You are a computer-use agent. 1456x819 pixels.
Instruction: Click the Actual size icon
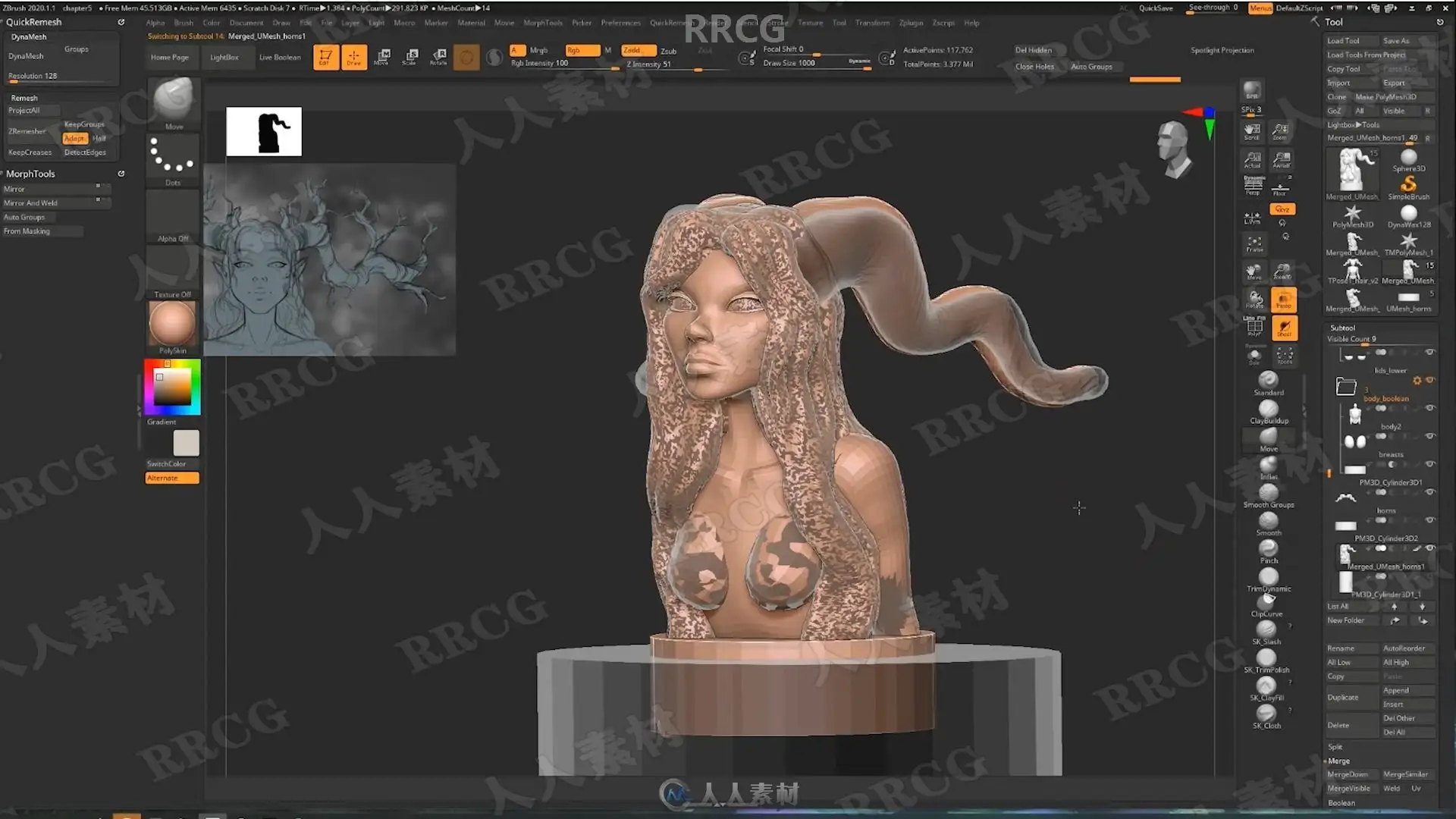[1252, 160]
